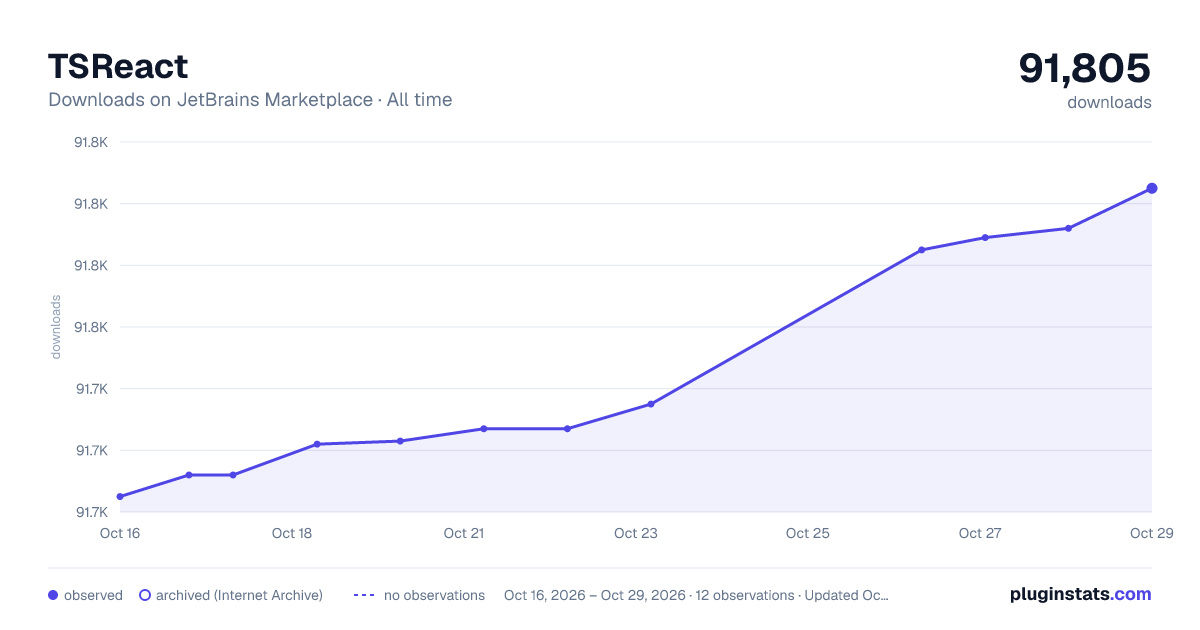This screenshot has height=630, width=1200.
Task: Click the 91,805 downloads total
Action: pos(1085,68)
